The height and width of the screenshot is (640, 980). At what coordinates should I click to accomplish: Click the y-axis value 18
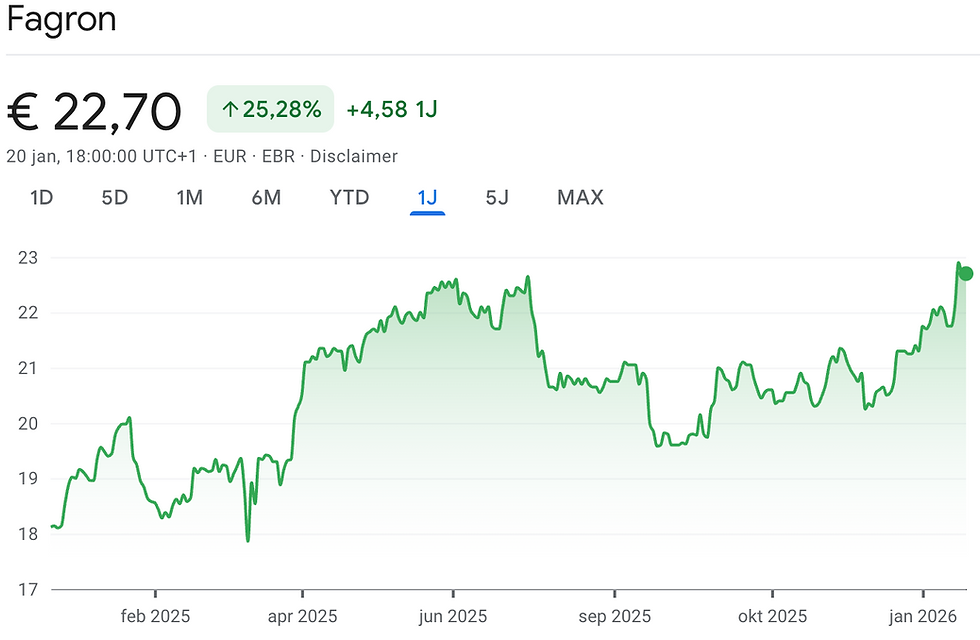point(28,534)
